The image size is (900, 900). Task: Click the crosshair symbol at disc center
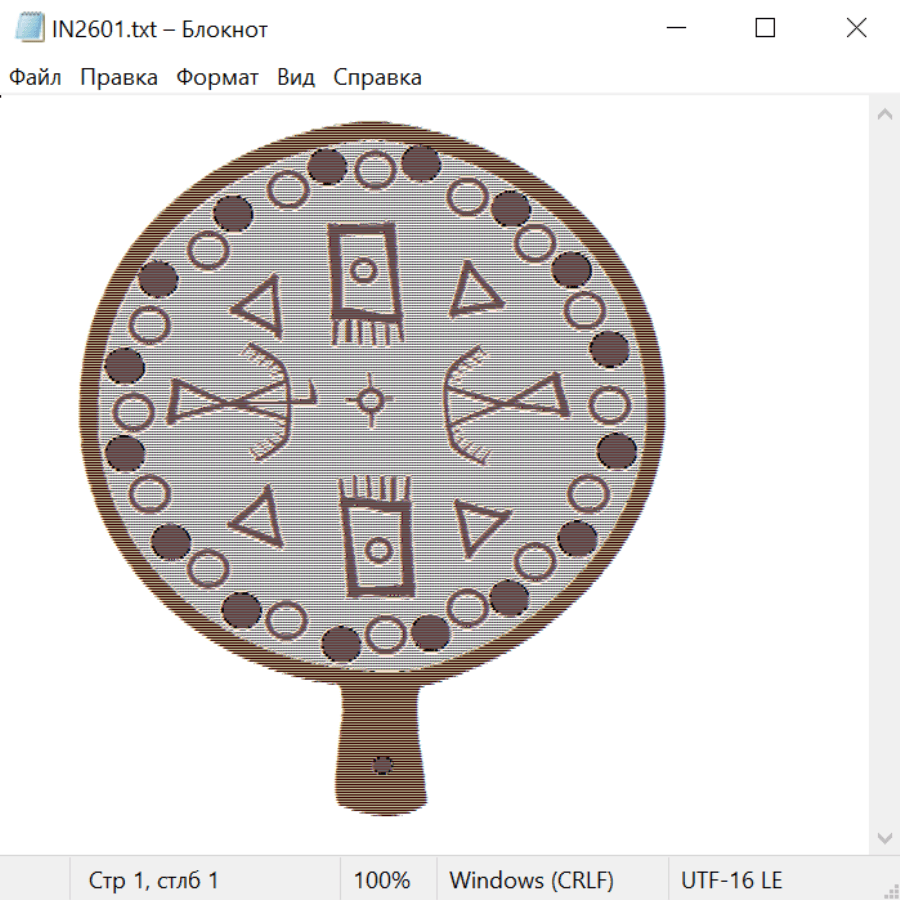pyautogui.click(x=370, y=401)
